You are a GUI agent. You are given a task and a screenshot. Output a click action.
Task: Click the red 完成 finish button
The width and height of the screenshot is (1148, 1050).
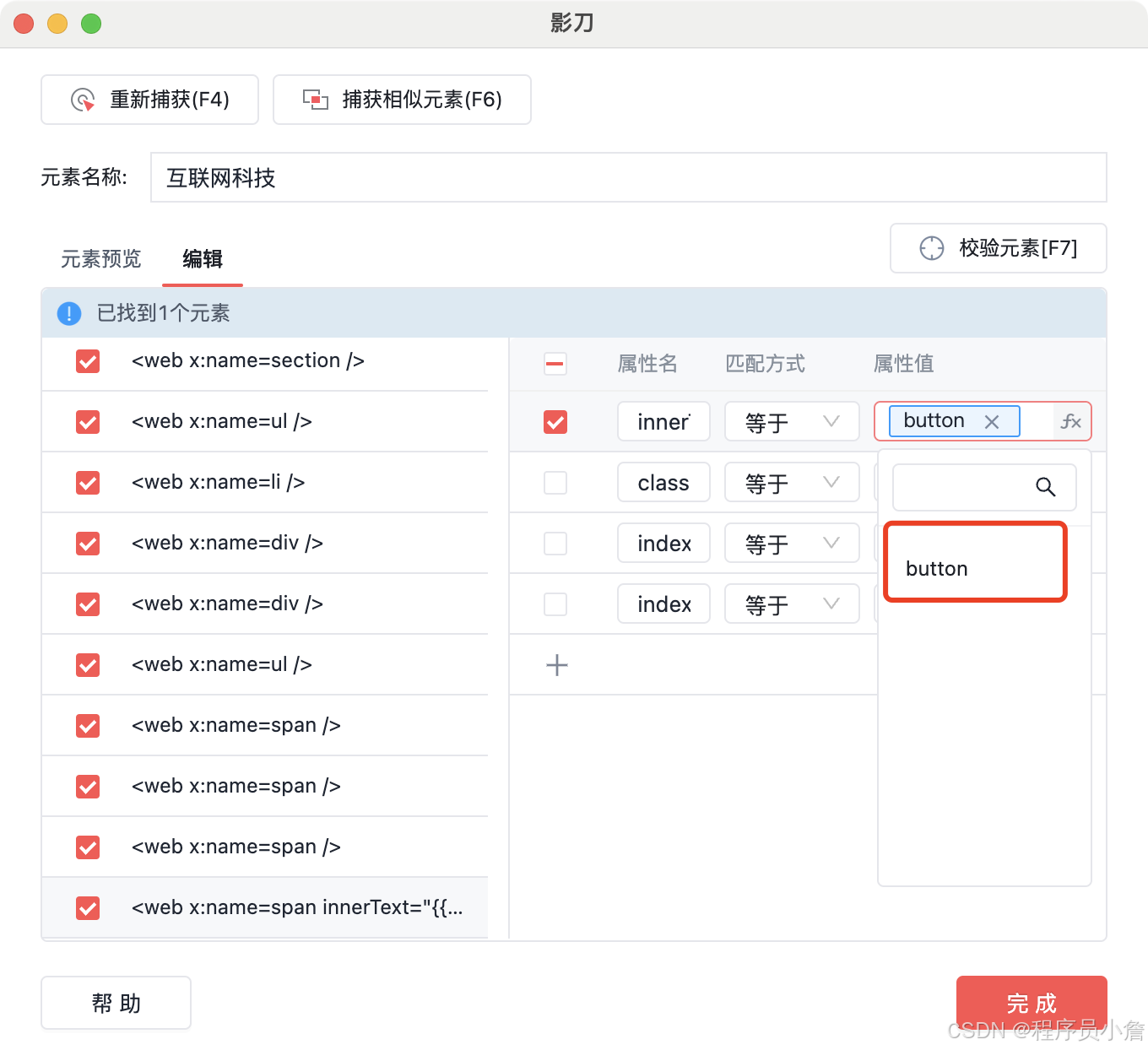pos(1032,1003)
